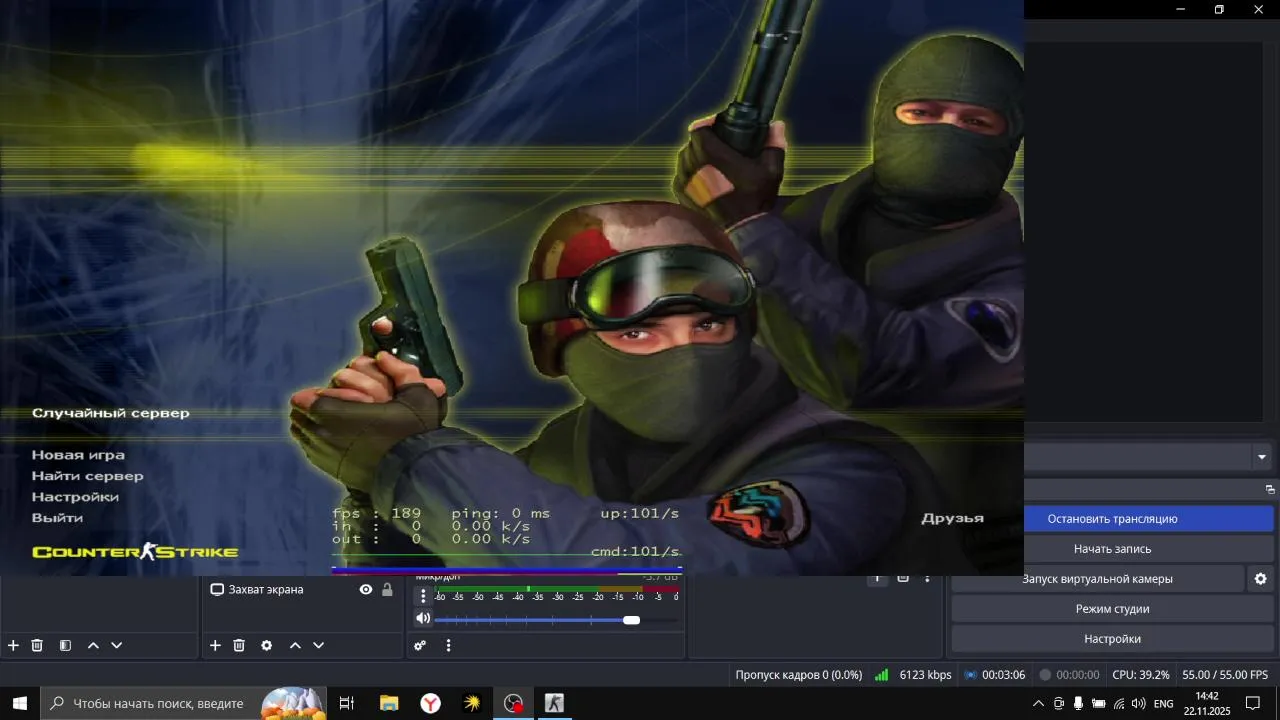1280x720 pixels.
Task: Enable 'Режим студии' studio mode
Action: [1112, 609]
